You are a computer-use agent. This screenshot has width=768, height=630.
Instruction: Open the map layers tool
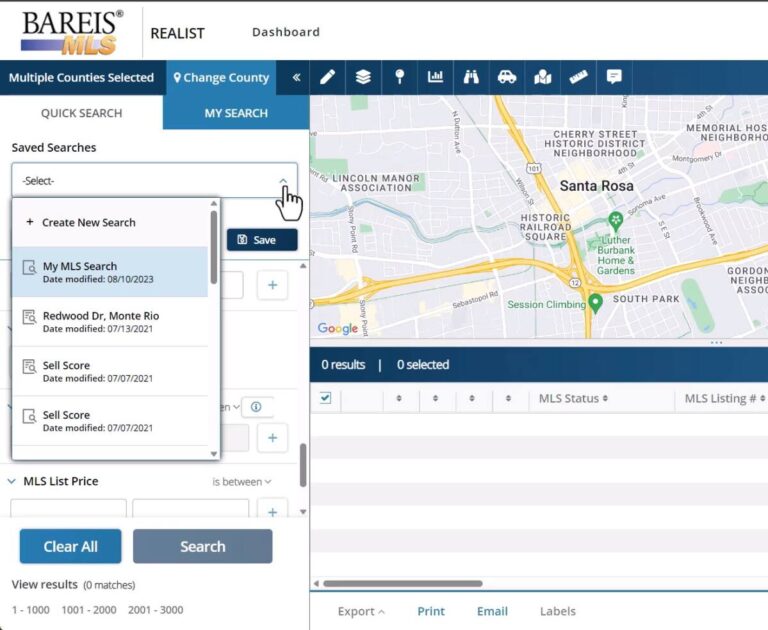coord(363,77)
